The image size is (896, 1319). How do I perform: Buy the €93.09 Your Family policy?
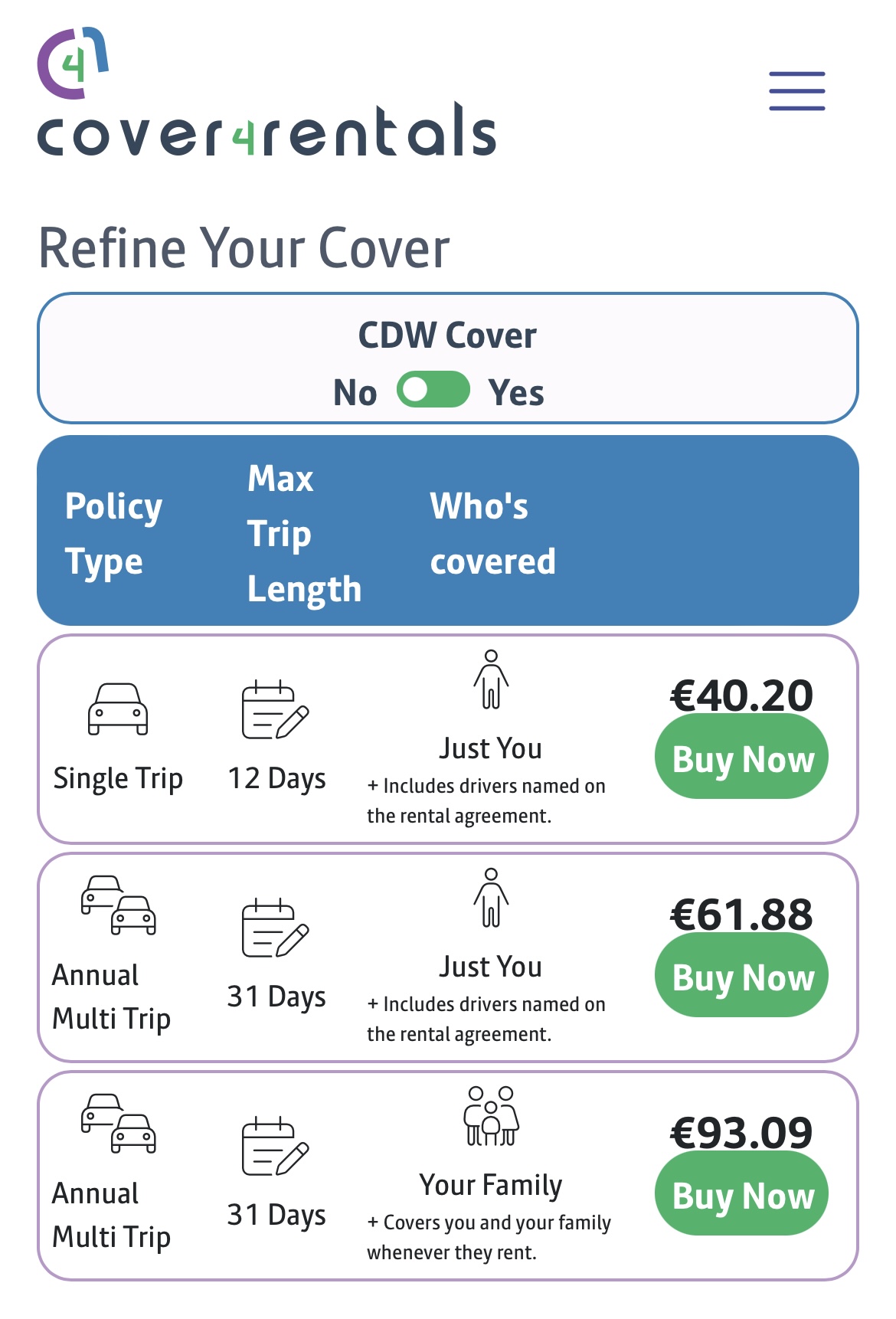(x=741, y=1195)
